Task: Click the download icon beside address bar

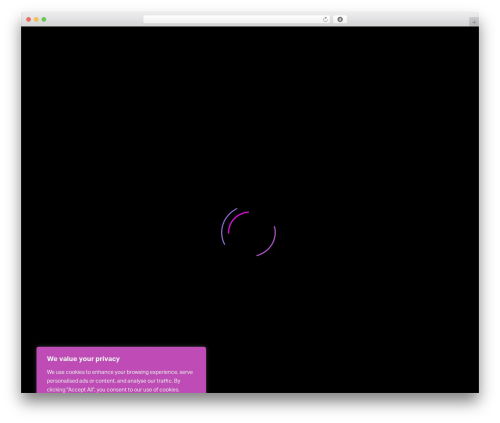Action: 340,20
